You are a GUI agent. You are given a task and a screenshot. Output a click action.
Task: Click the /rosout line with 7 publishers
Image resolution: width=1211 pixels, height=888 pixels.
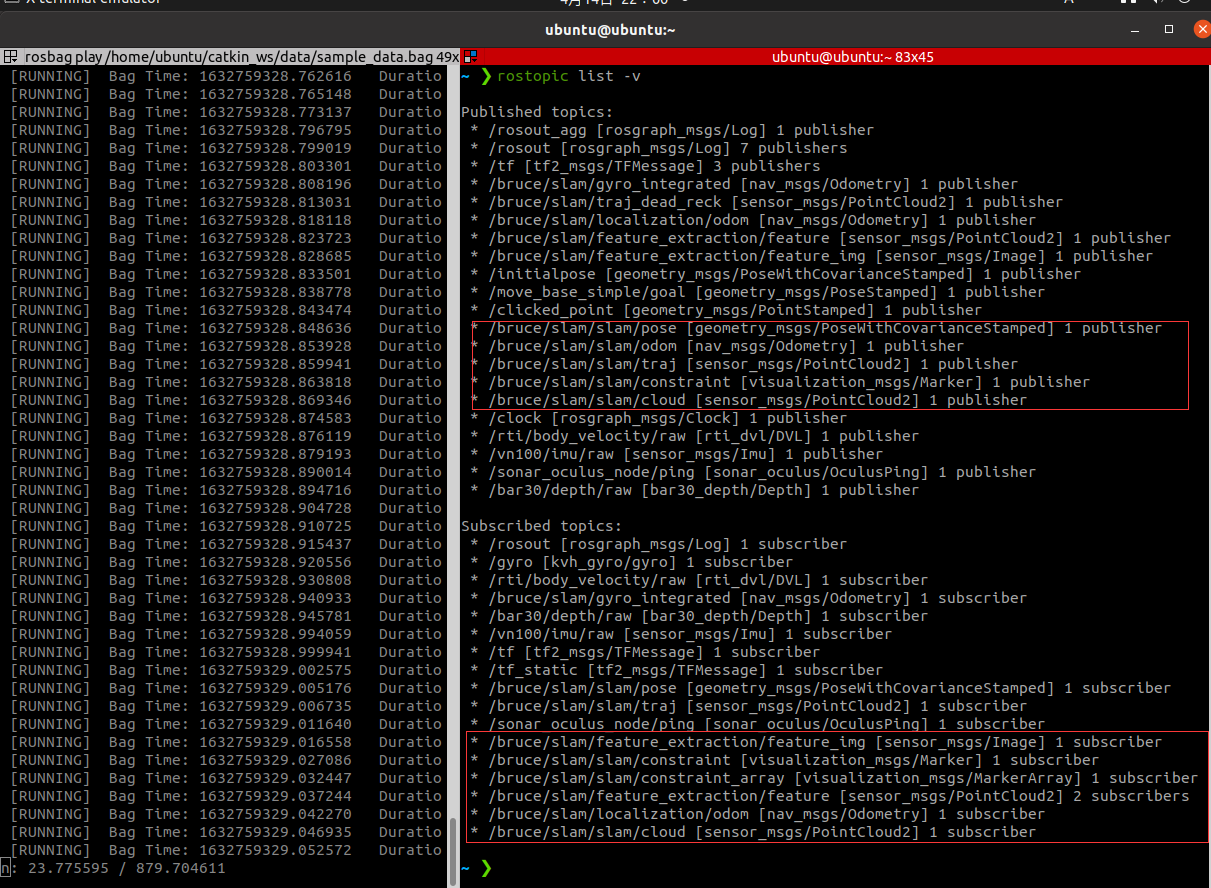click(x=658, y=148)
